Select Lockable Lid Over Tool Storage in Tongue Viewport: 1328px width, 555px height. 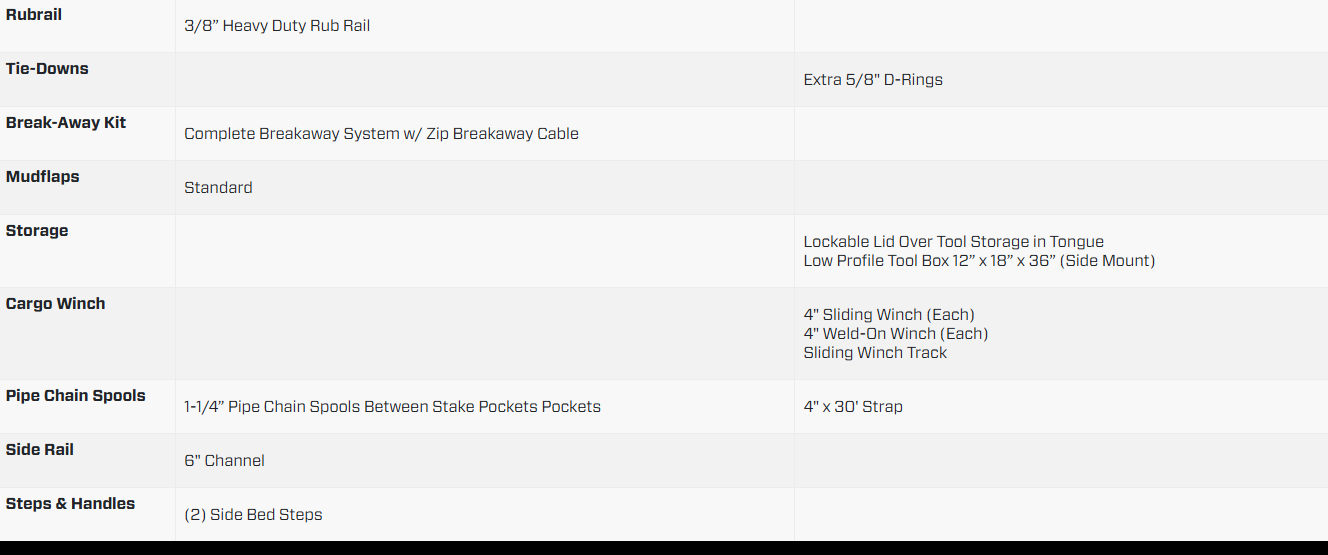tap(954, 242)
